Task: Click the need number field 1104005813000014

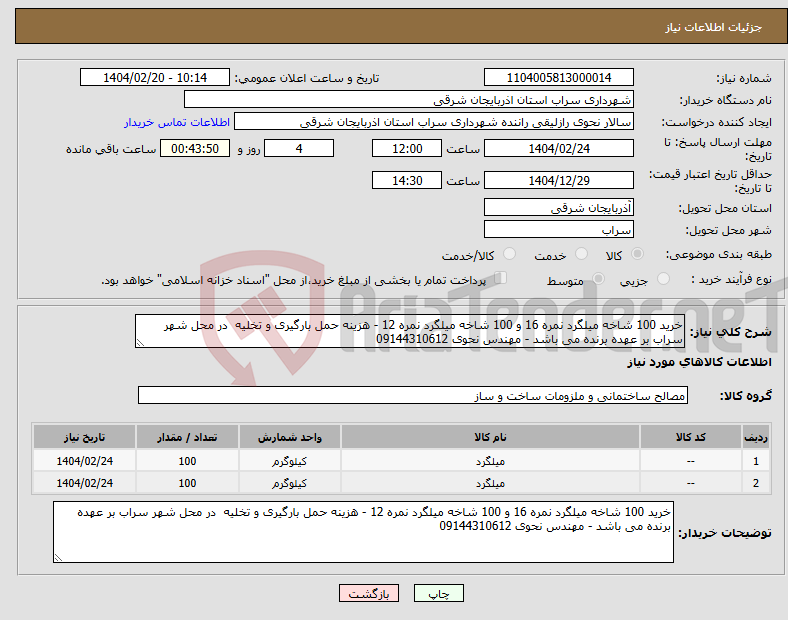Action: (558, 77)
